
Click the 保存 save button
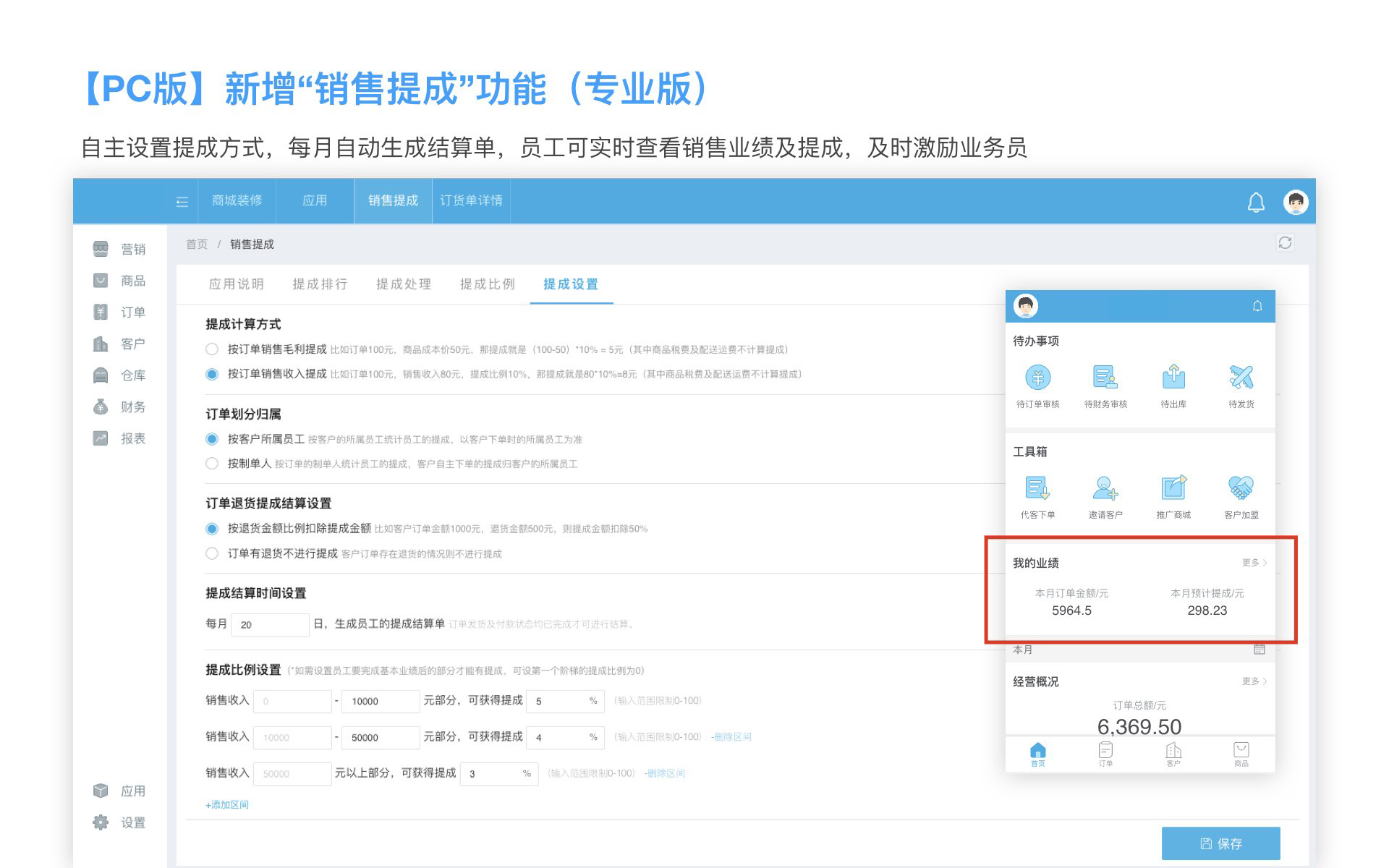point(1220,843)
